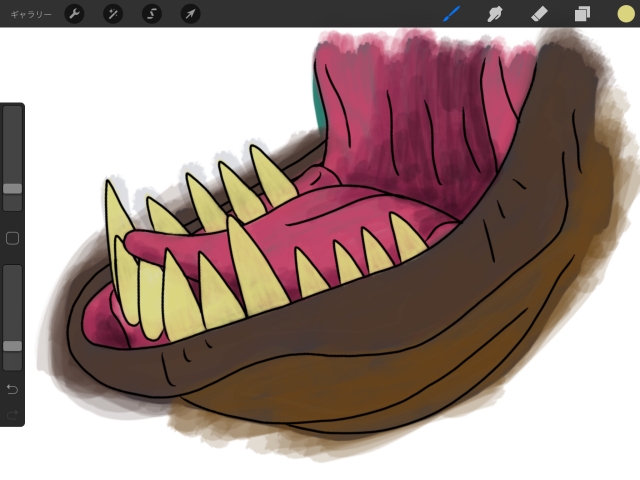This screenshot has width=640, height=480.
Task: Open the yellow active color picker
Action: point(625,14)
